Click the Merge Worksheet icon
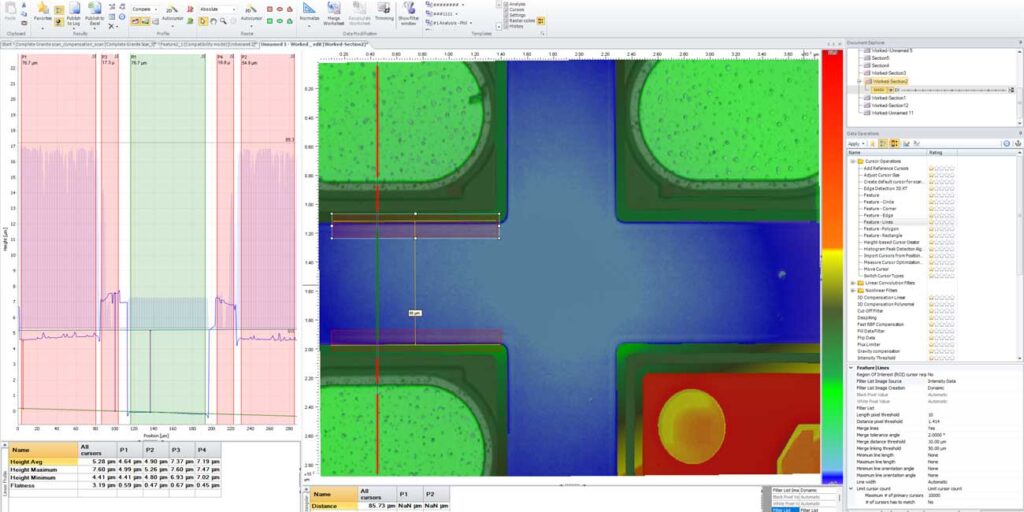 tap(334, 10)
